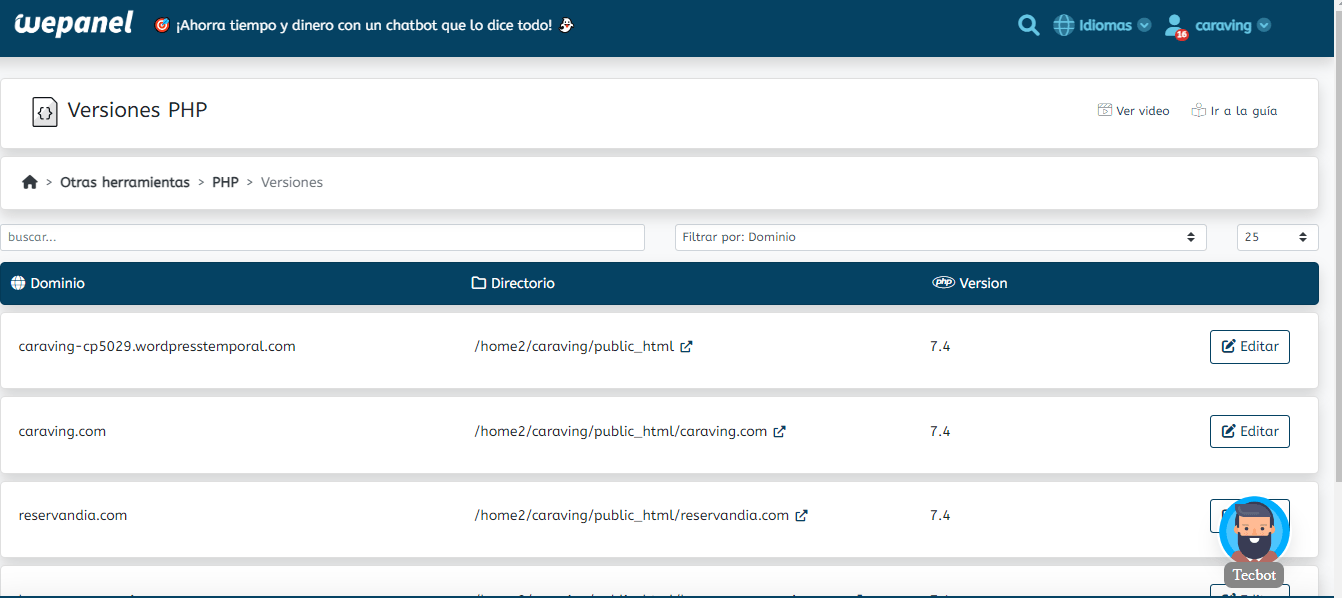Open the Ver video link
This screenshot has height=598, width=1342.
coord(1133,111)
